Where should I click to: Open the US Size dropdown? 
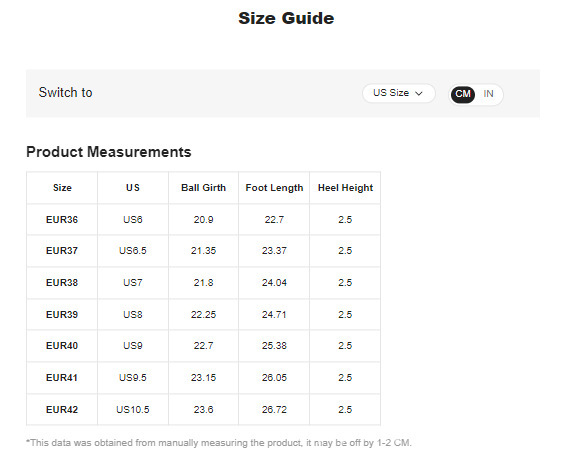tap(398, 93)
